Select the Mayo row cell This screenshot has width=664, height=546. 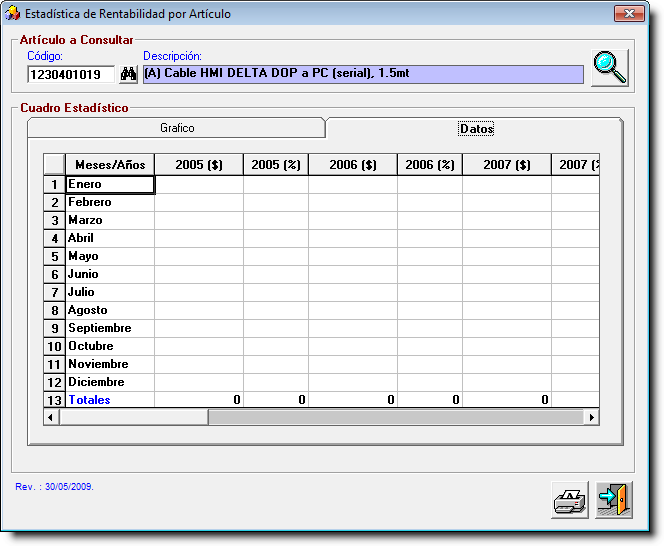click(x=110, y=257)
